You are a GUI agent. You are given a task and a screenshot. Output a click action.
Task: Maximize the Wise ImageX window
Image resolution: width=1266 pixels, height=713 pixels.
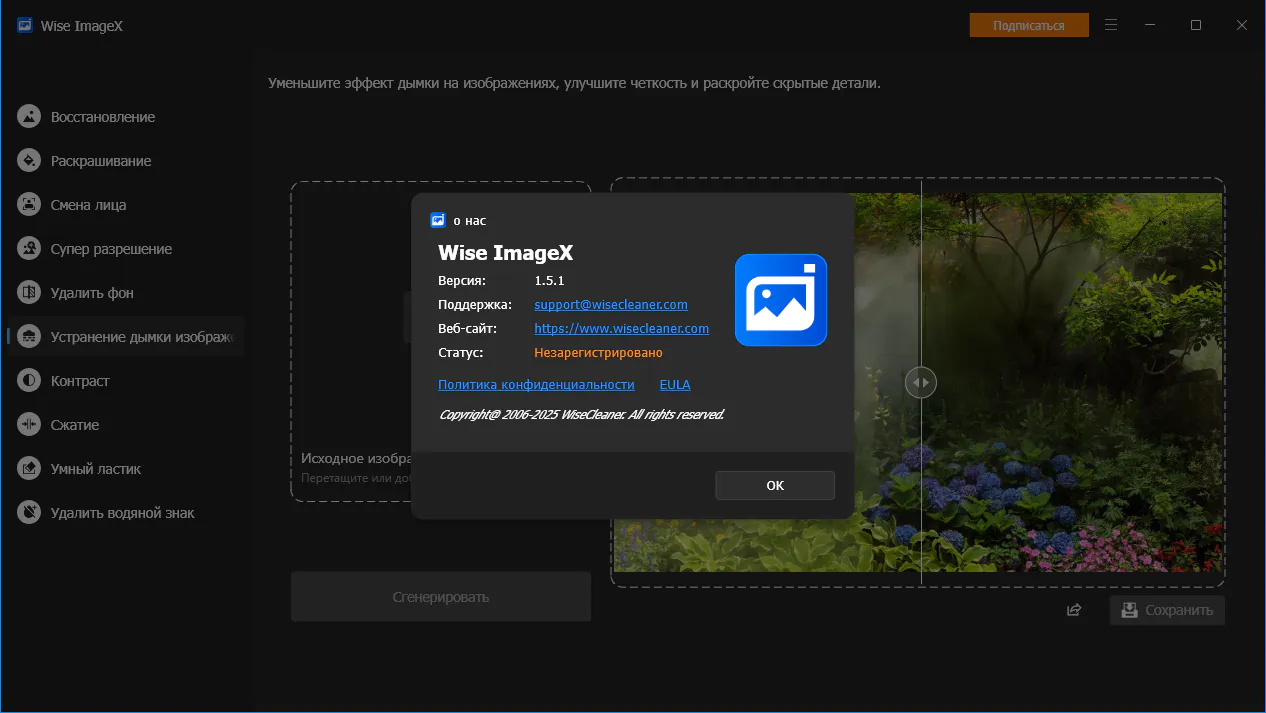(x=1196, y=25)
